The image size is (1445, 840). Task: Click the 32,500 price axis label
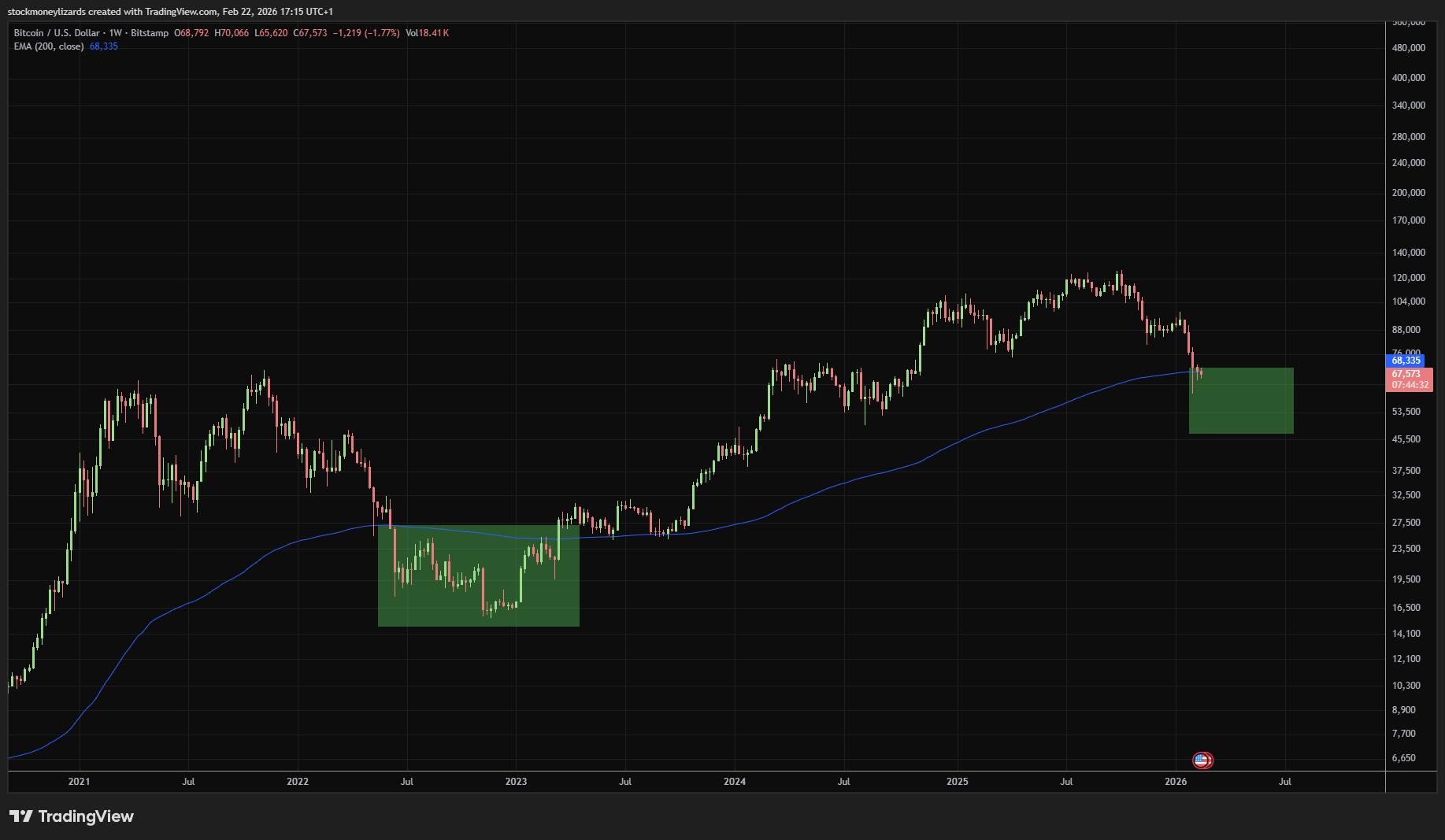click(1406, 495)
